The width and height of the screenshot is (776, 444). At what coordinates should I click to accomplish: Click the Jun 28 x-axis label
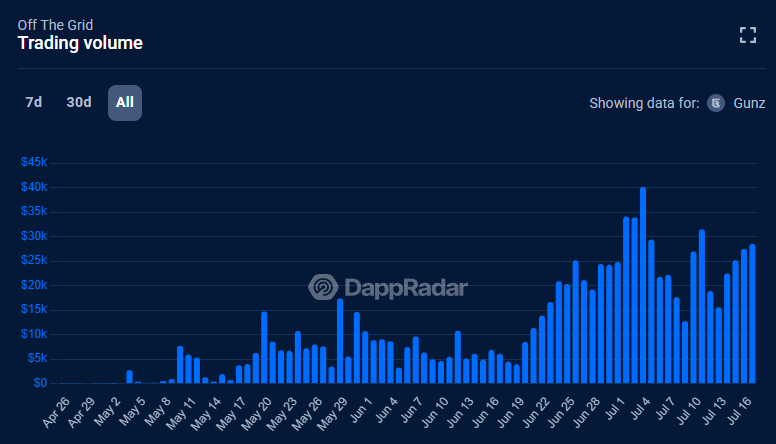[586, 412]
